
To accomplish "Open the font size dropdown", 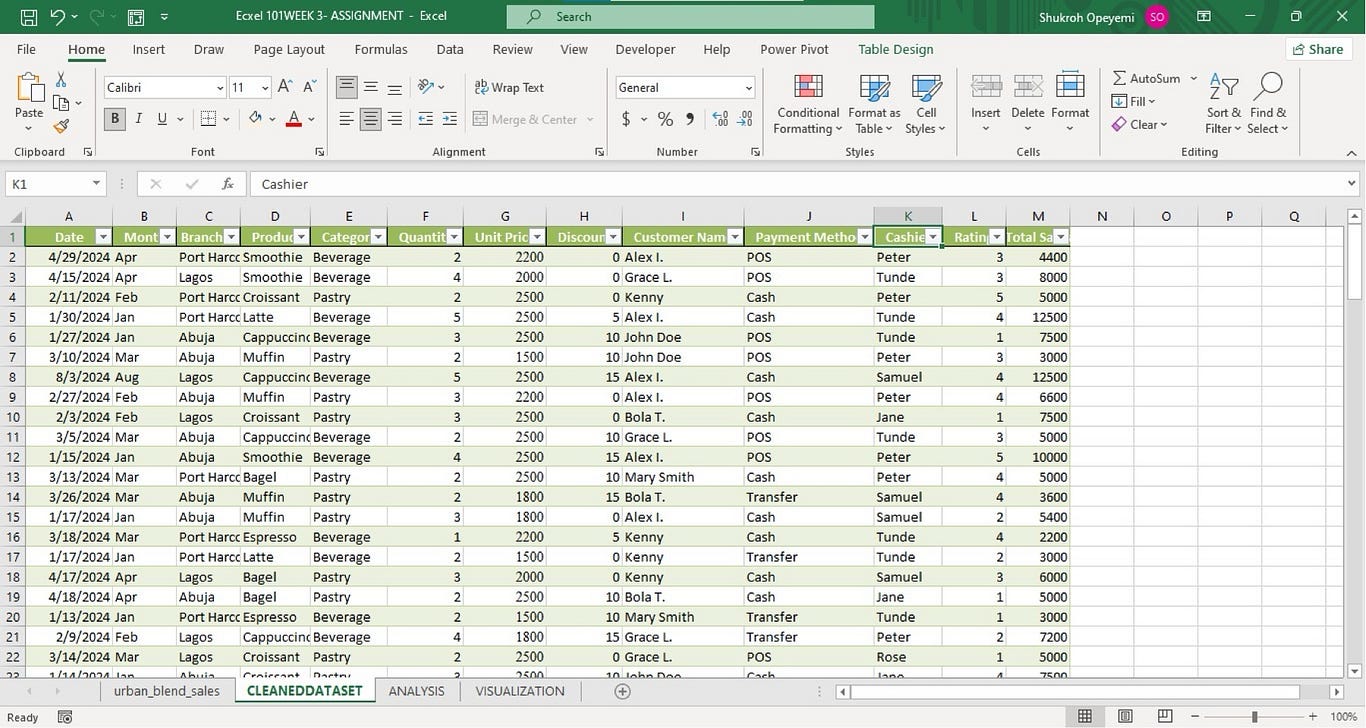I will 265,88.
